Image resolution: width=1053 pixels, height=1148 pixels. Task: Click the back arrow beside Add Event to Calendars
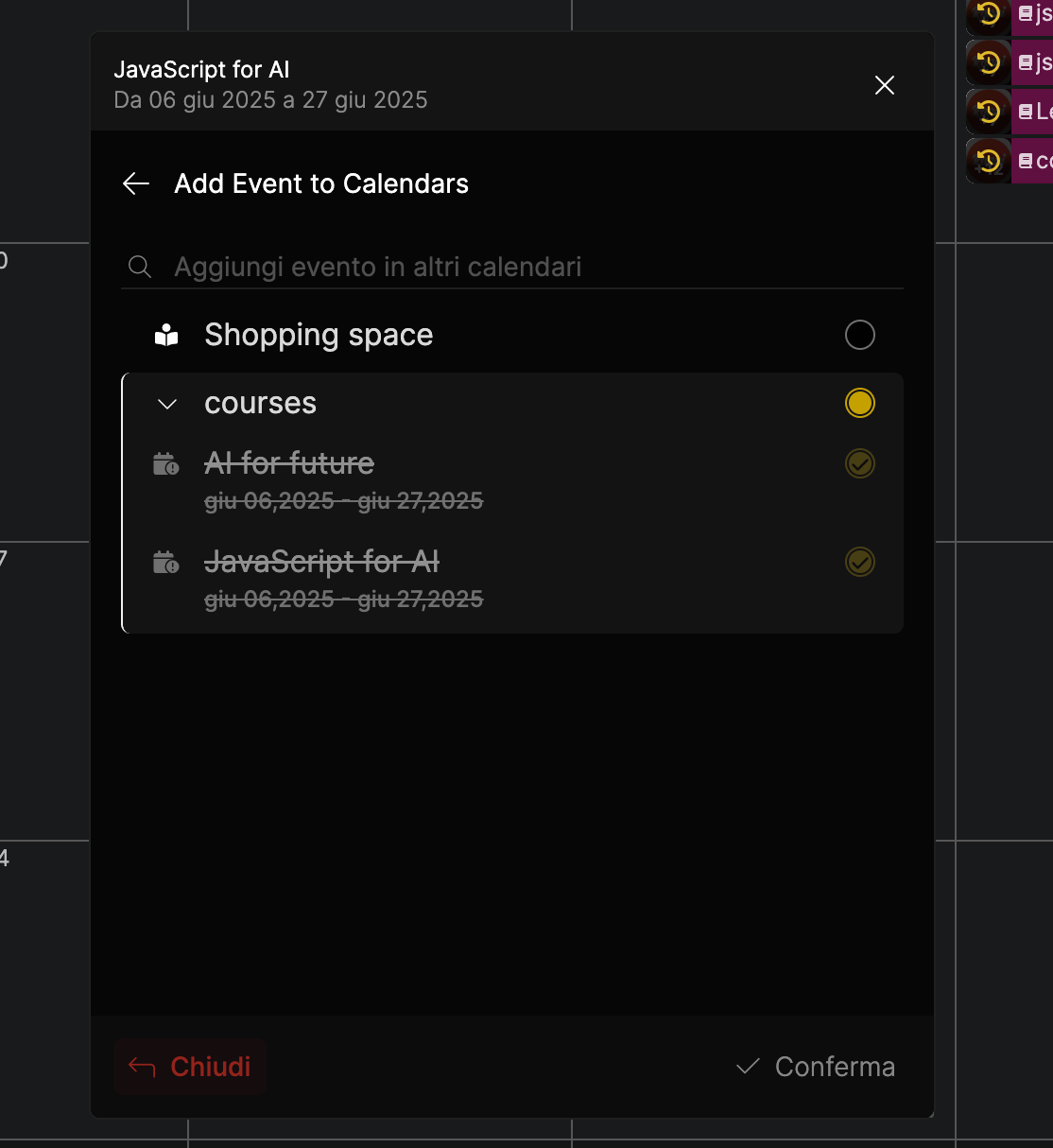coord(136,183)
